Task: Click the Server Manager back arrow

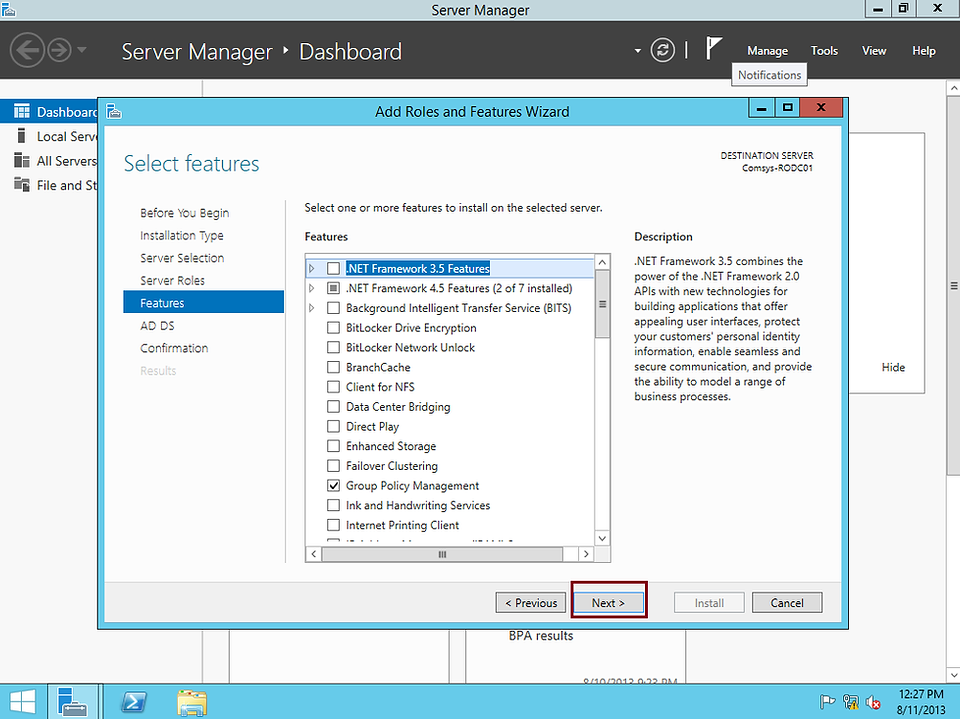Action: point(27,50)
